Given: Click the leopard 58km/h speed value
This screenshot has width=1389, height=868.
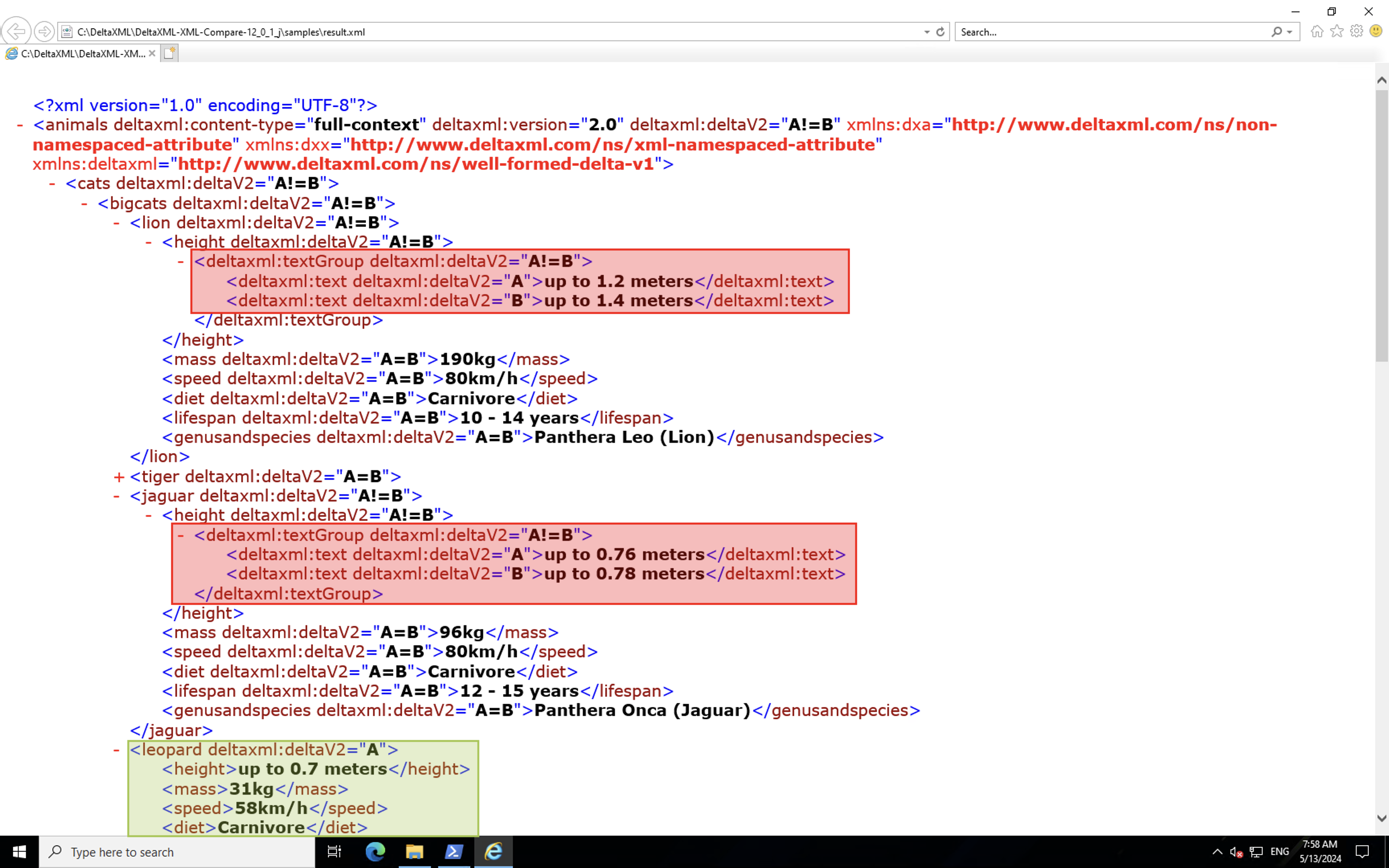Looking at the screenshot, I should pyautogui.click(x=271, y=808).
